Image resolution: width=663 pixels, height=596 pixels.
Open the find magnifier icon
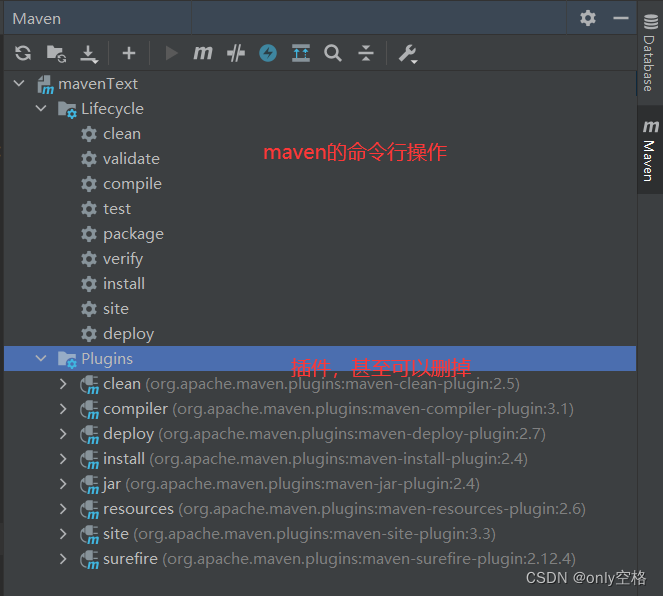pyautogui.click(x=333, y=54)
